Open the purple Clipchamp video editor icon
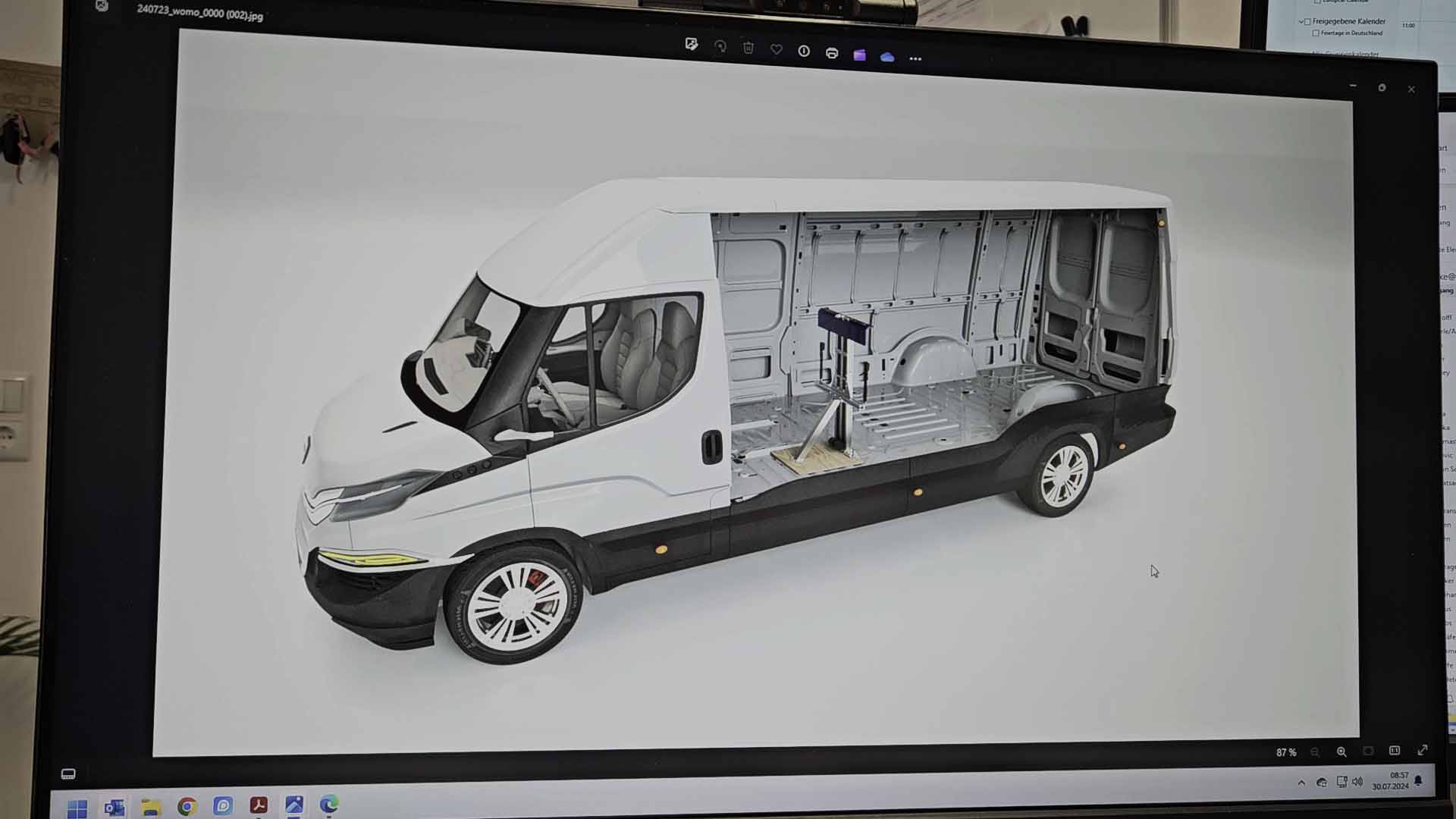This screenshot has height=819, width=1456. point(859,55)
